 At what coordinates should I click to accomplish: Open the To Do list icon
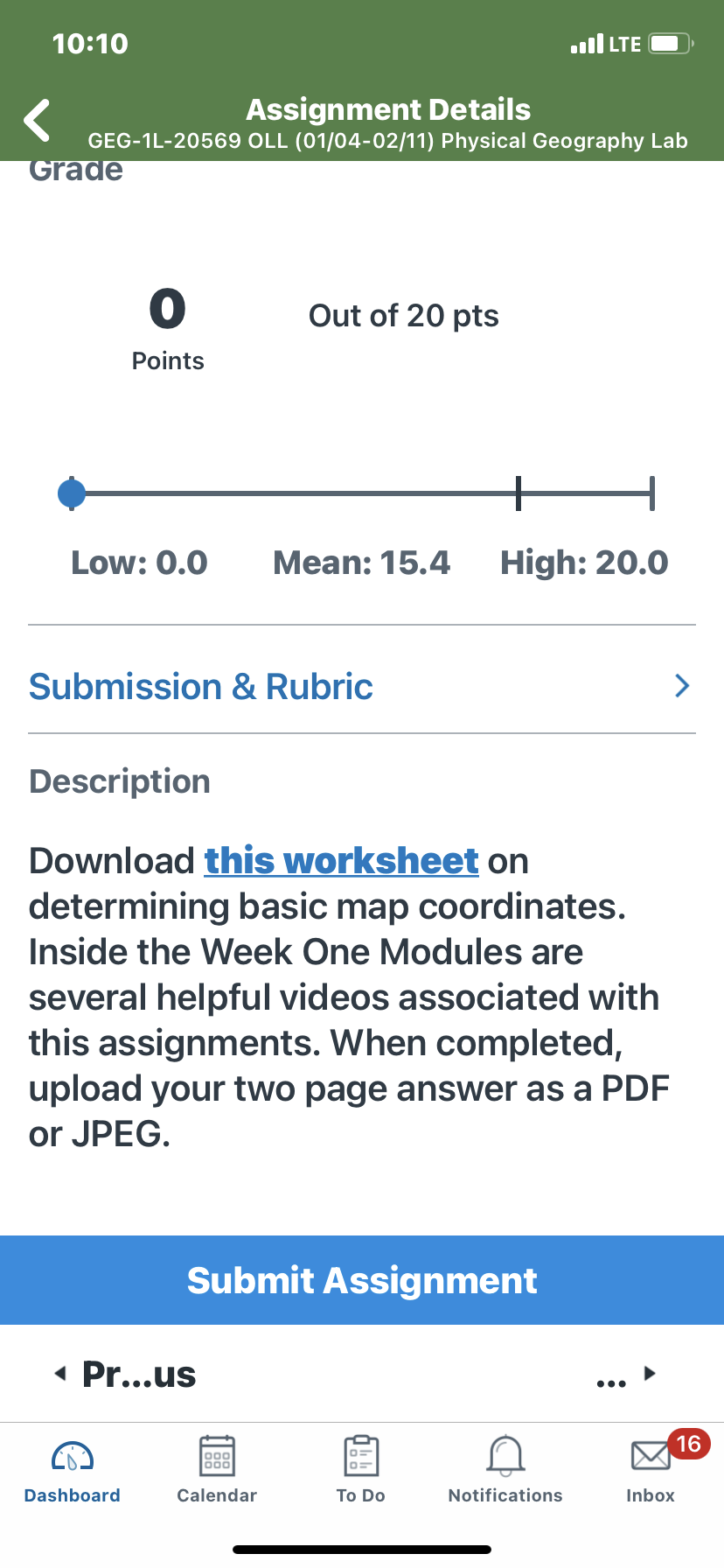click(361, 1457)
